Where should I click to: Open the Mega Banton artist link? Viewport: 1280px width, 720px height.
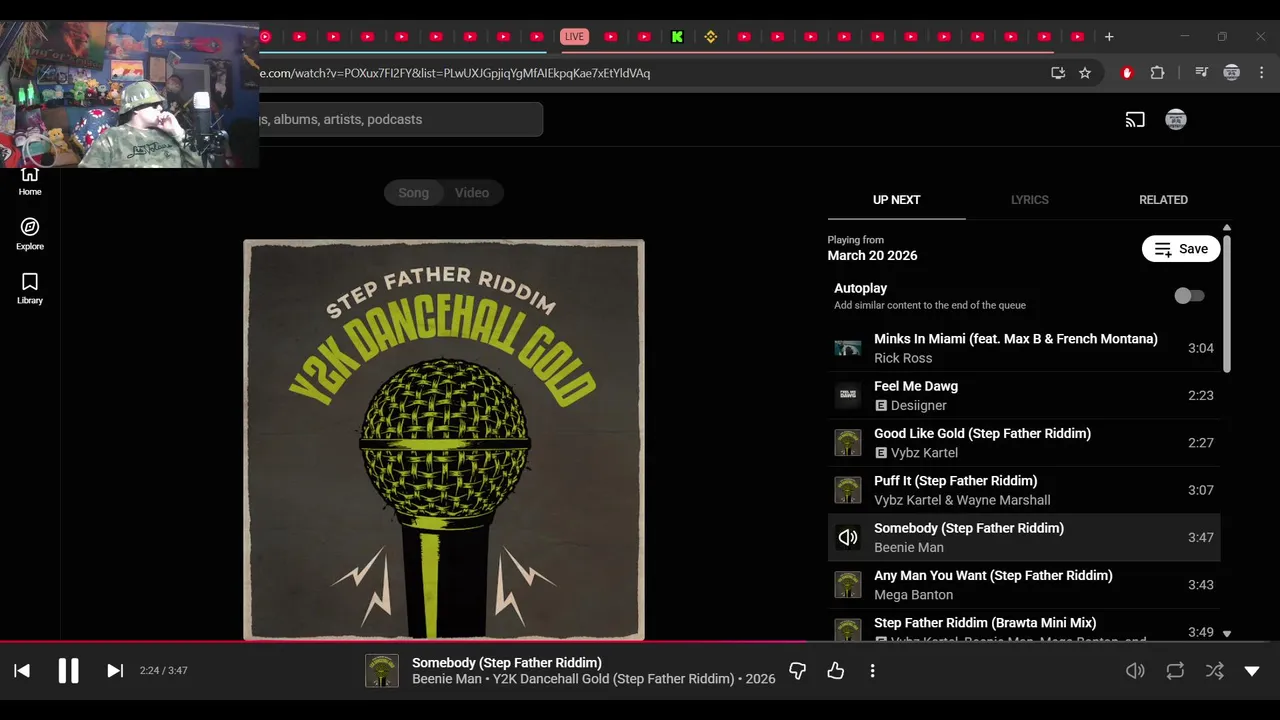[x=913, y=595]
